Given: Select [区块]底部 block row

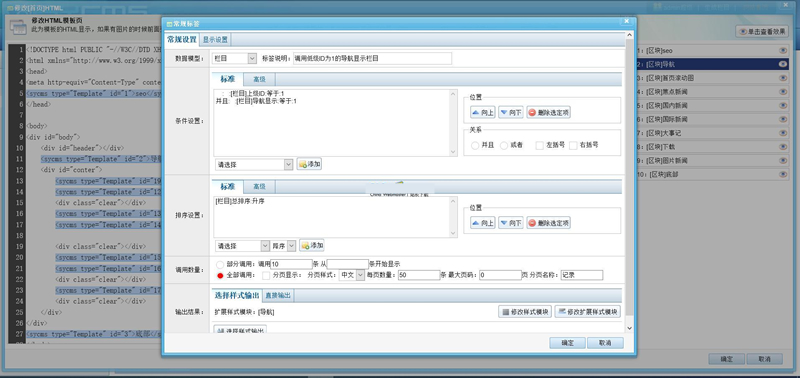Looking at the screenshot, I should pyautogui.click(x=712, y=174).
